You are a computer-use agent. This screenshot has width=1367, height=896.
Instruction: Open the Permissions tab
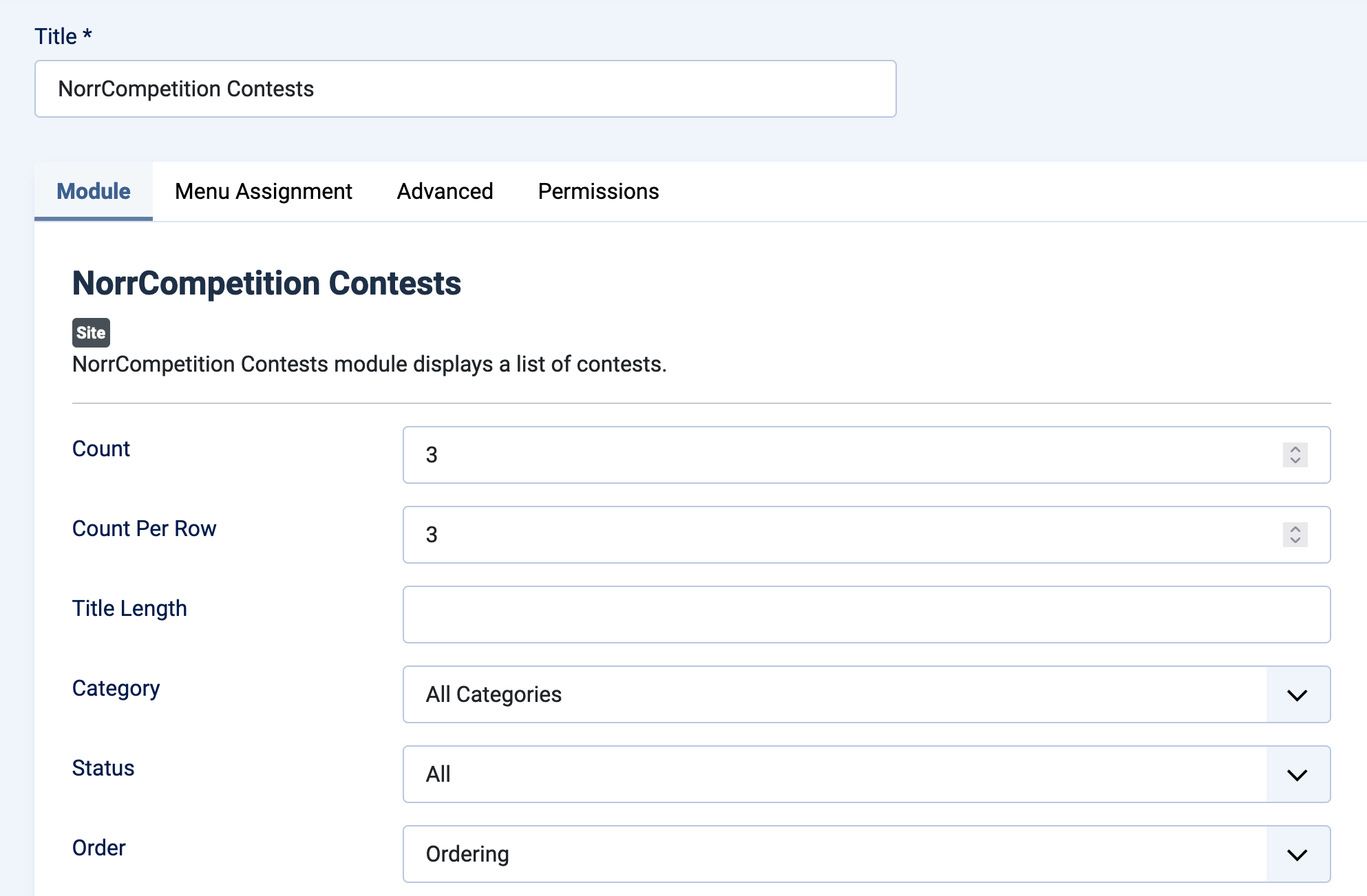598,191
